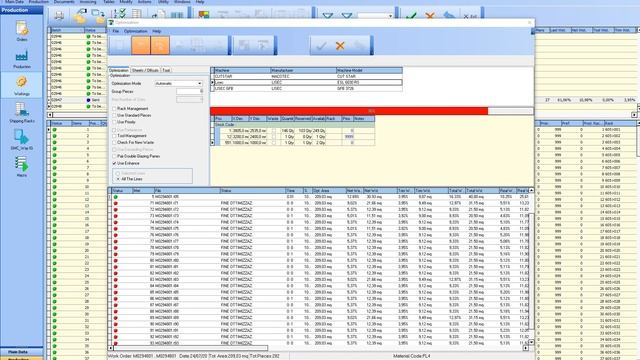Image resolution: width=640 pixels, height=360 pixels.
Task: Uncheck the Use Enhance checkbox
Action: [114, 163]
